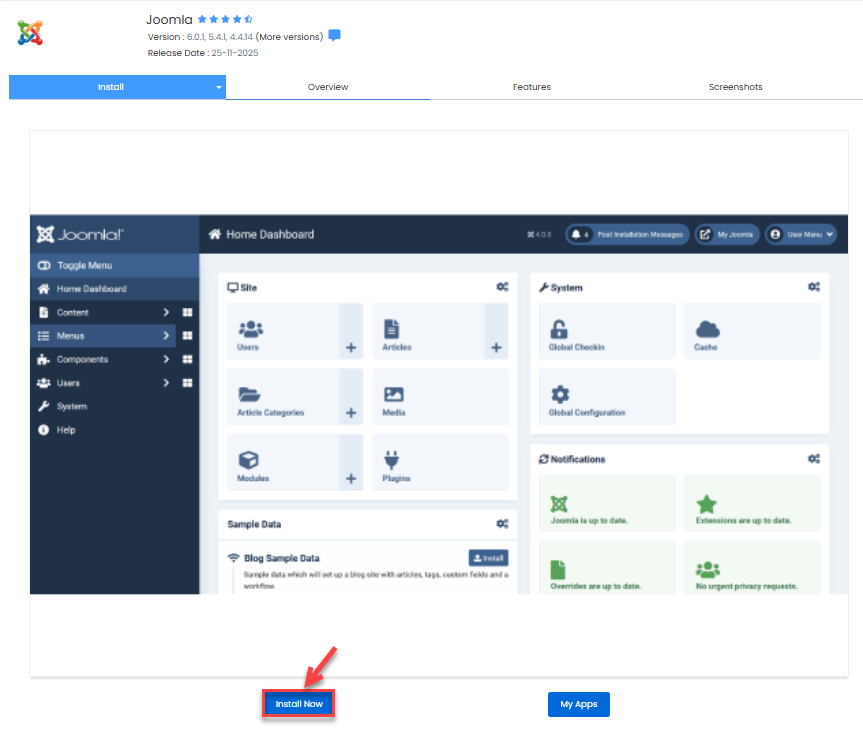Expand the Content chevron in sidebar

(x=166, y=312)
